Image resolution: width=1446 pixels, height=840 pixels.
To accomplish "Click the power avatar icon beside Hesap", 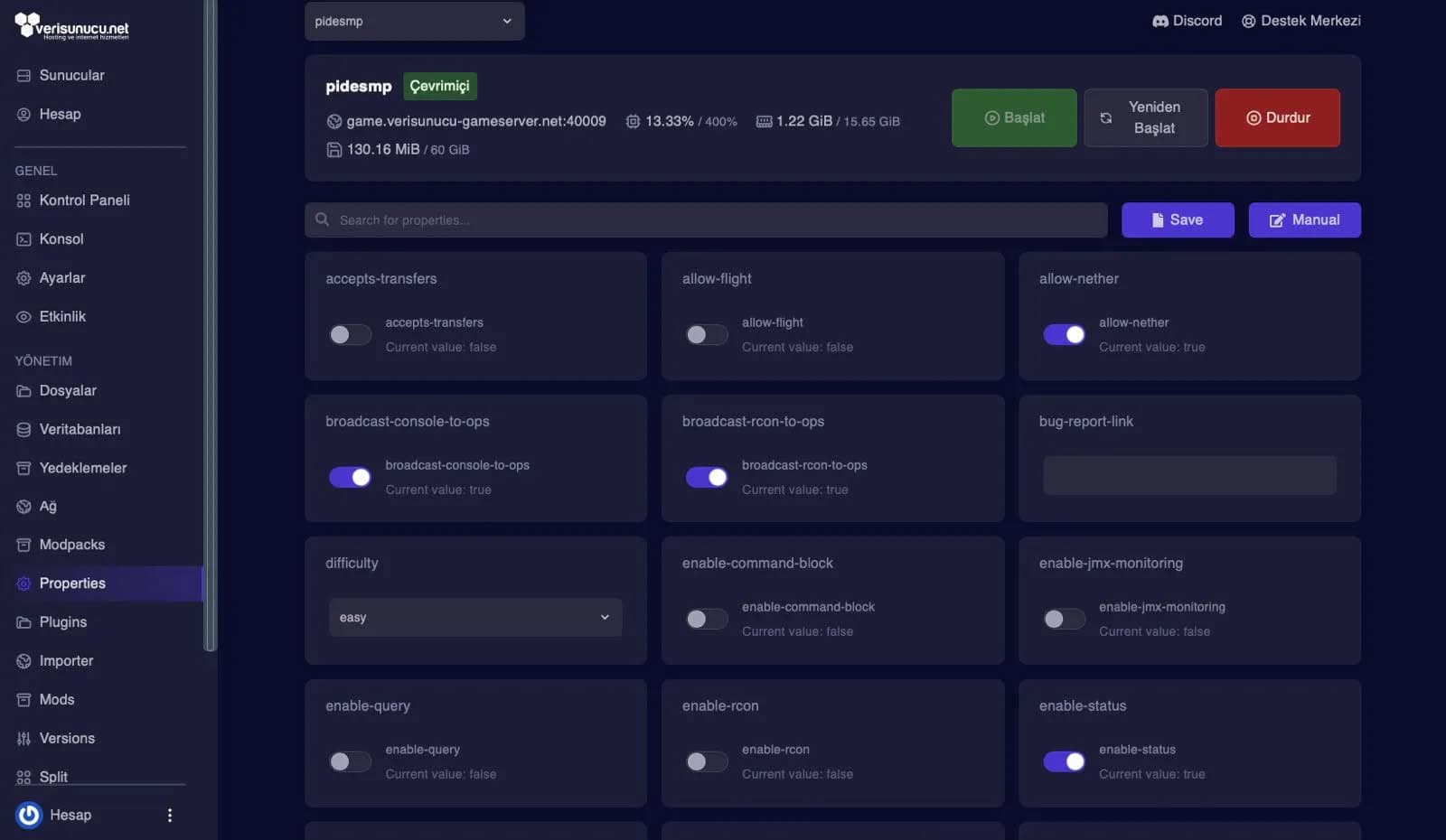I will 29,816.
